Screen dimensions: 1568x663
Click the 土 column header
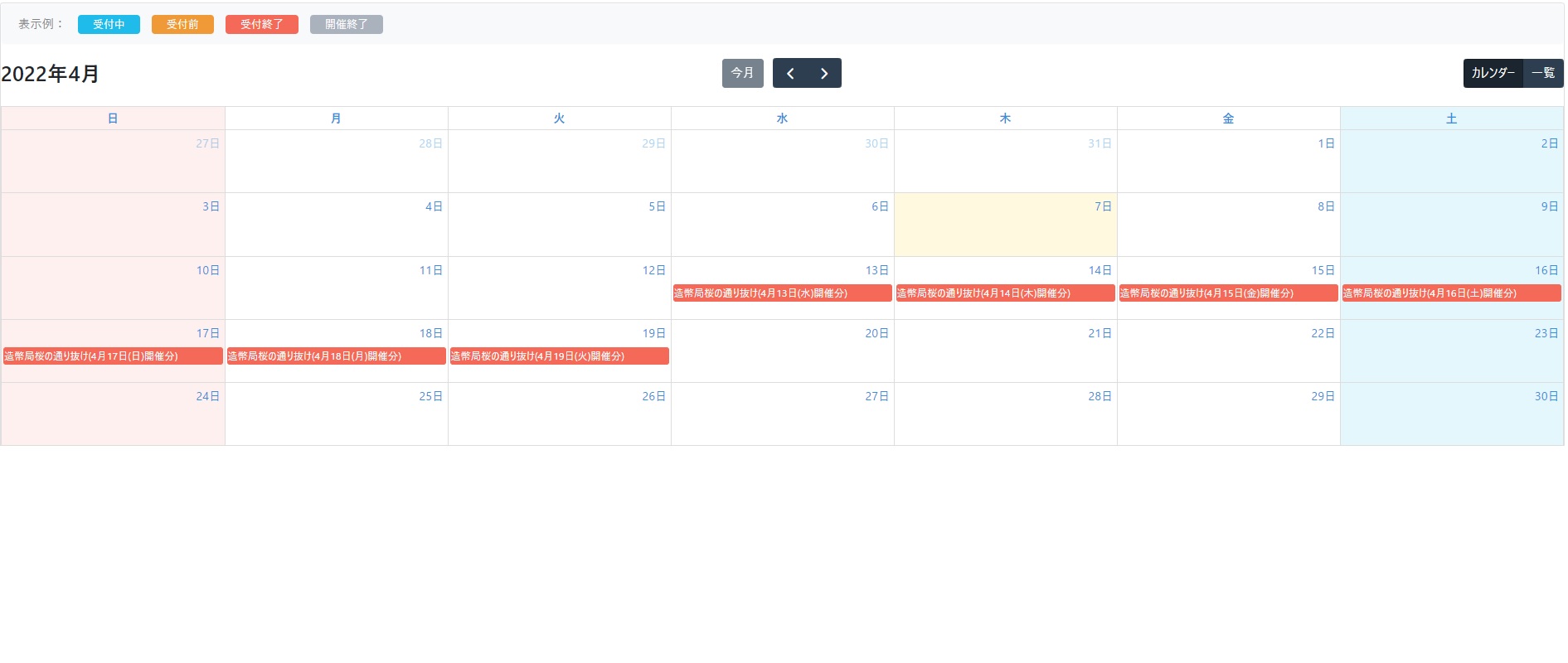[1451, 119]
